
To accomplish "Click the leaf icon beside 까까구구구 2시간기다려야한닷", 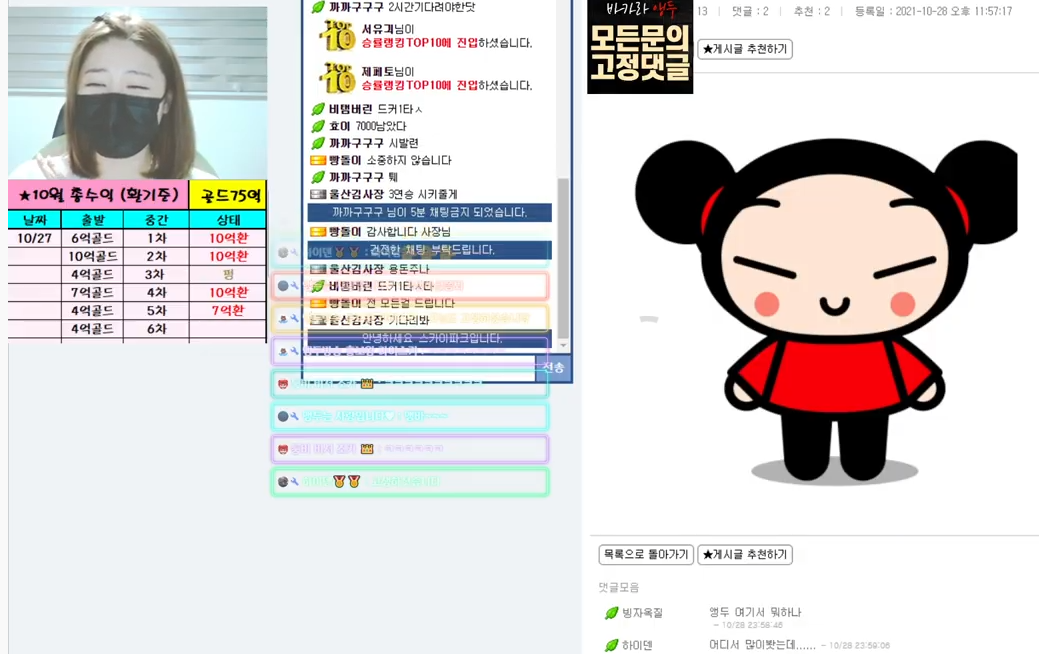I will click(x=318, y=7).
